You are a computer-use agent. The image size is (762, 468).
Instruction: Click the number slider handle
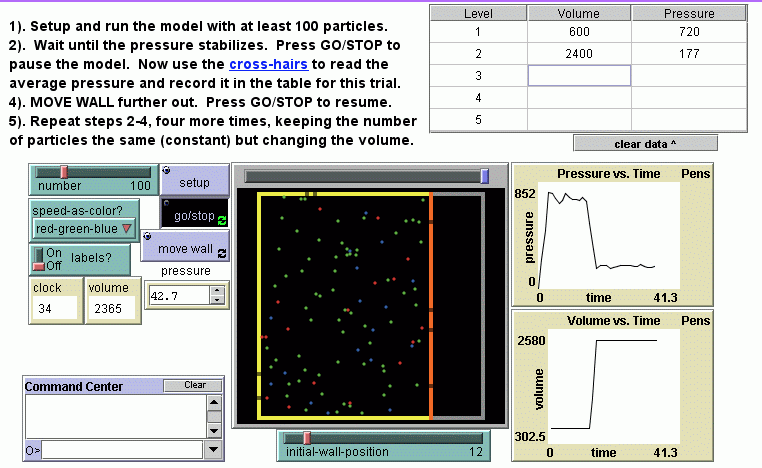point(64,172)
